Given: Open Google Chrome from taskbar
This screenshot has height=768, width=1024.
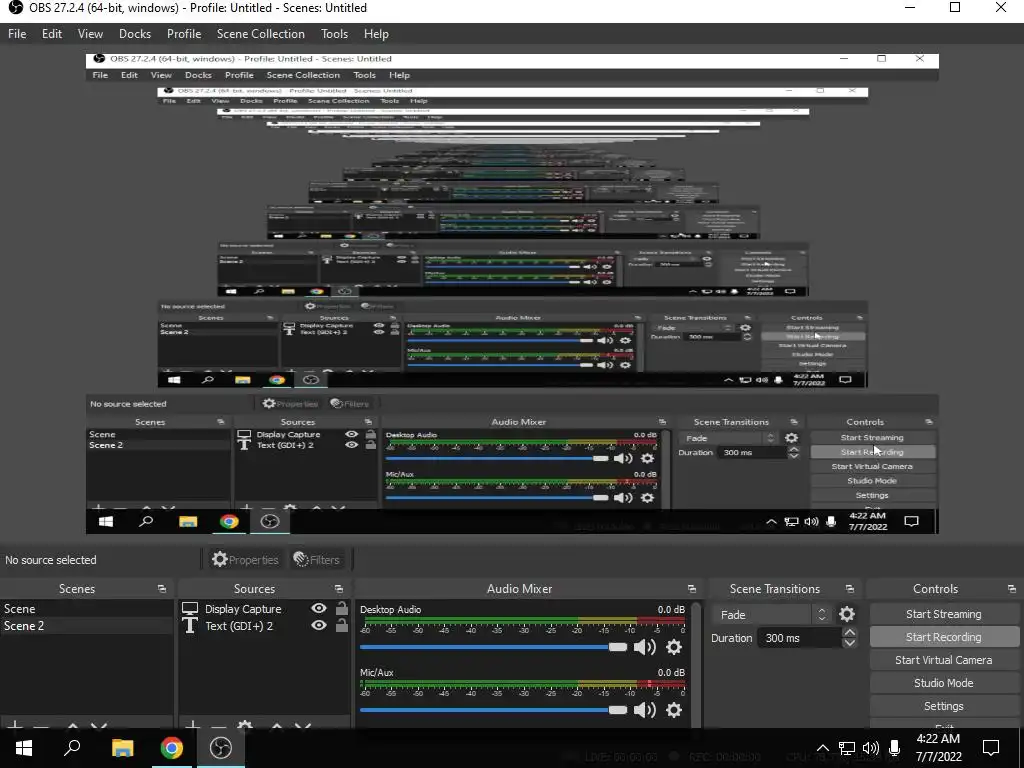Looking at the screenshot, I should click(172, 748).
